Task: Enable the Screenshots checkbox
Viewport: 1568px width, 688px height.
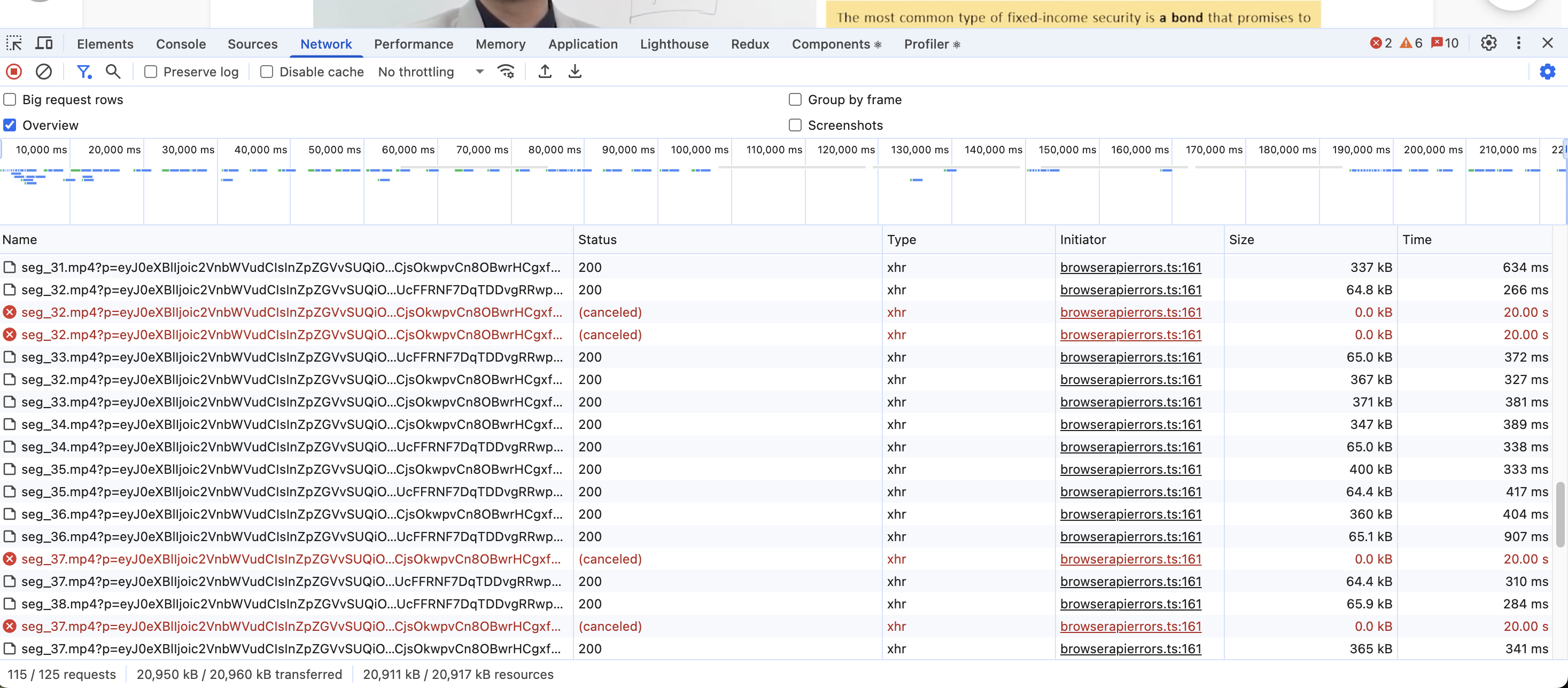Action: [x=795, y=126]
